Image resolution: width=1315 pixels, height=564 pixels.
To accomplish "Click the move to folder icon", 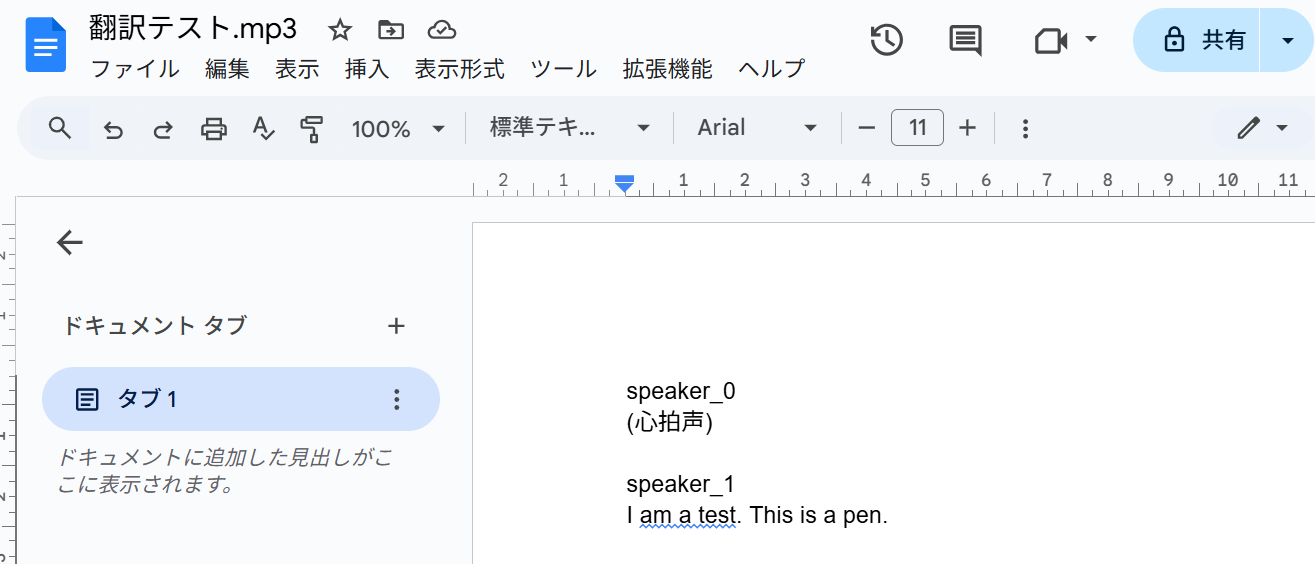I will click(391, 30).
